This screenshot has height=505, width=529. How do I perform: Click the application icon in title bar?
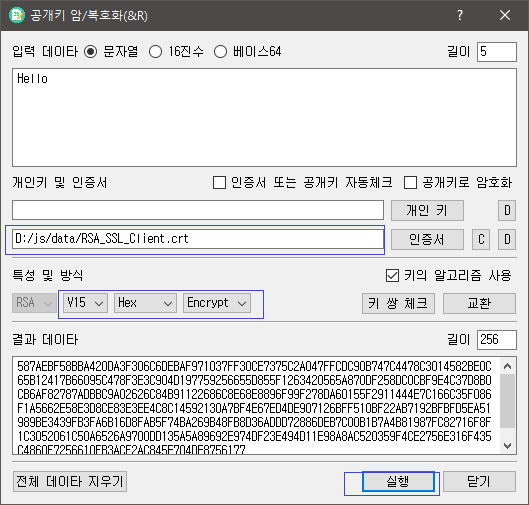17,15
